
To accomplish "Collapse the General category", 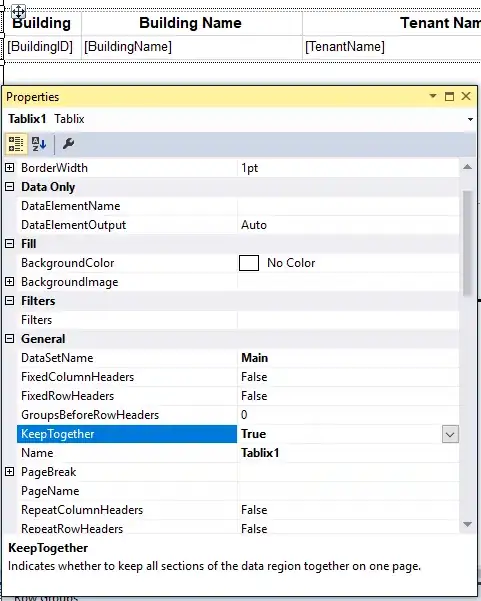I will pyautogui.click(x=10, y=339).
